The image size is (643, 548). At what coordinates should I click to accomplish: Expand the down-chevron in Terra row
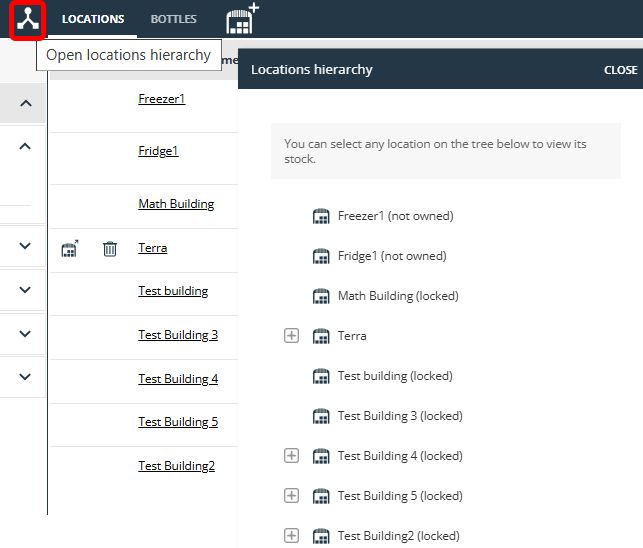[25, 246]
